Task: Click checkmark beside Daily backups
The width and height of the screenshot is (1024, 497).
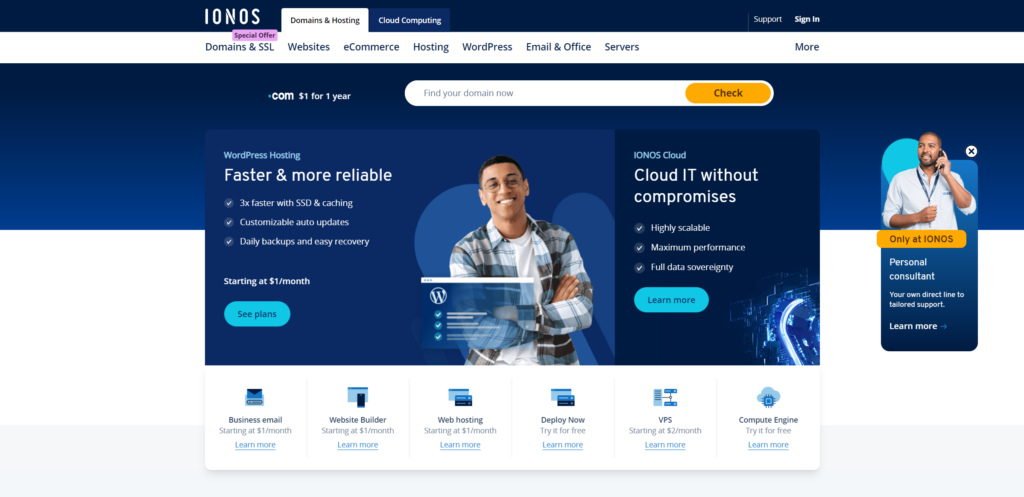Action: (x=229, y=242)
